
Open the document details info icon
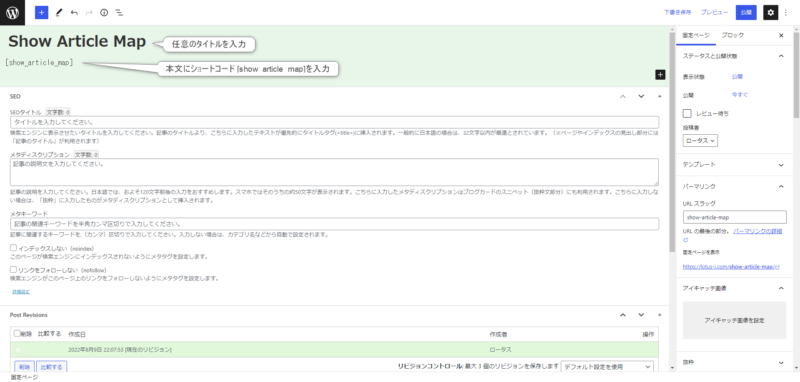pos(104,12)
